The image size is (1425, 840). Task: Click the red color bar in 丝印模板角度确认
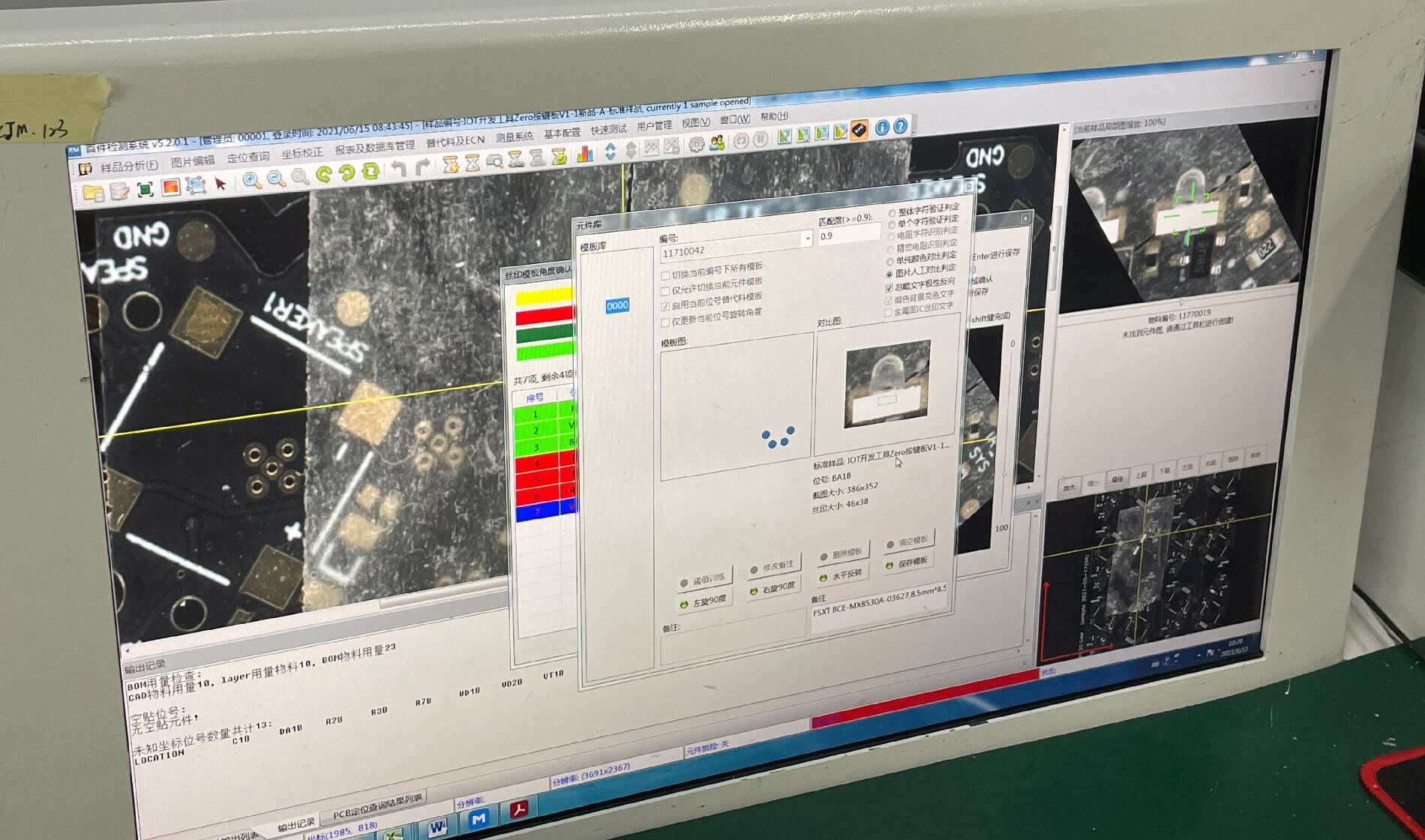(544, 316)
